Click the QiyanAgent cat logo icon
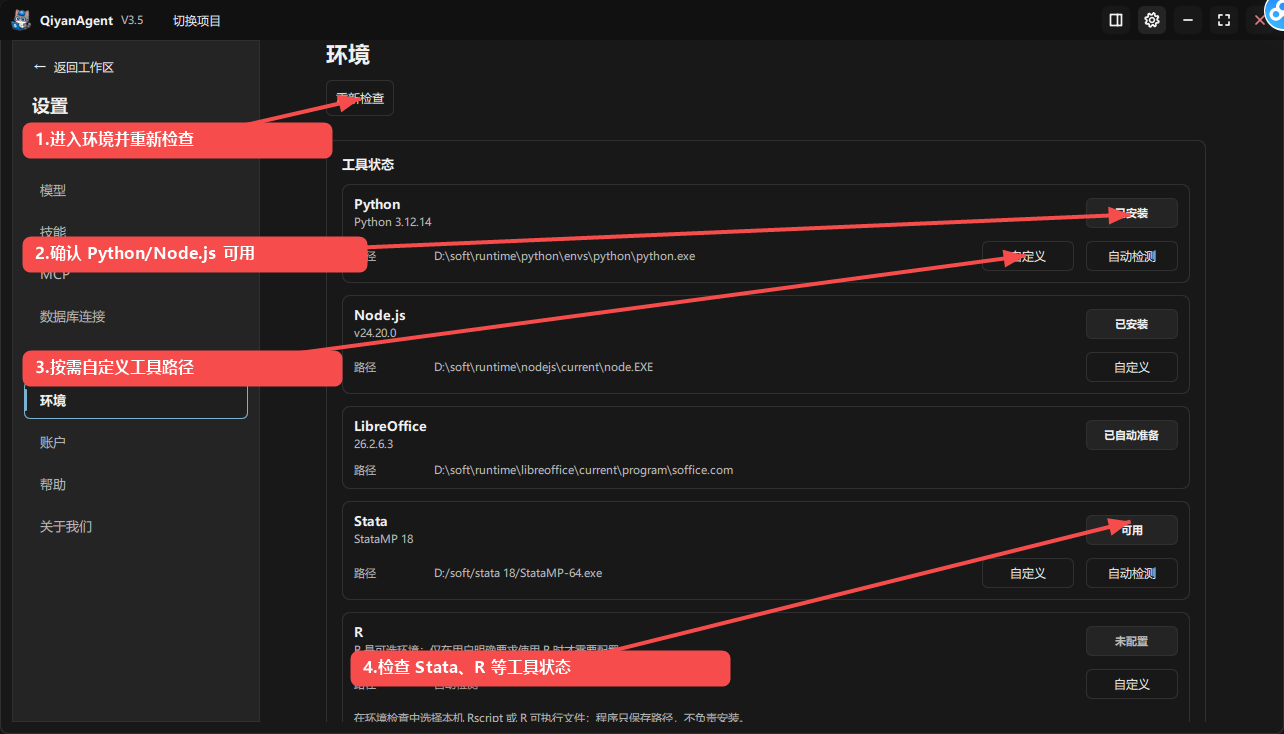This screenshot has height=734, width=1284. [20, 20]
